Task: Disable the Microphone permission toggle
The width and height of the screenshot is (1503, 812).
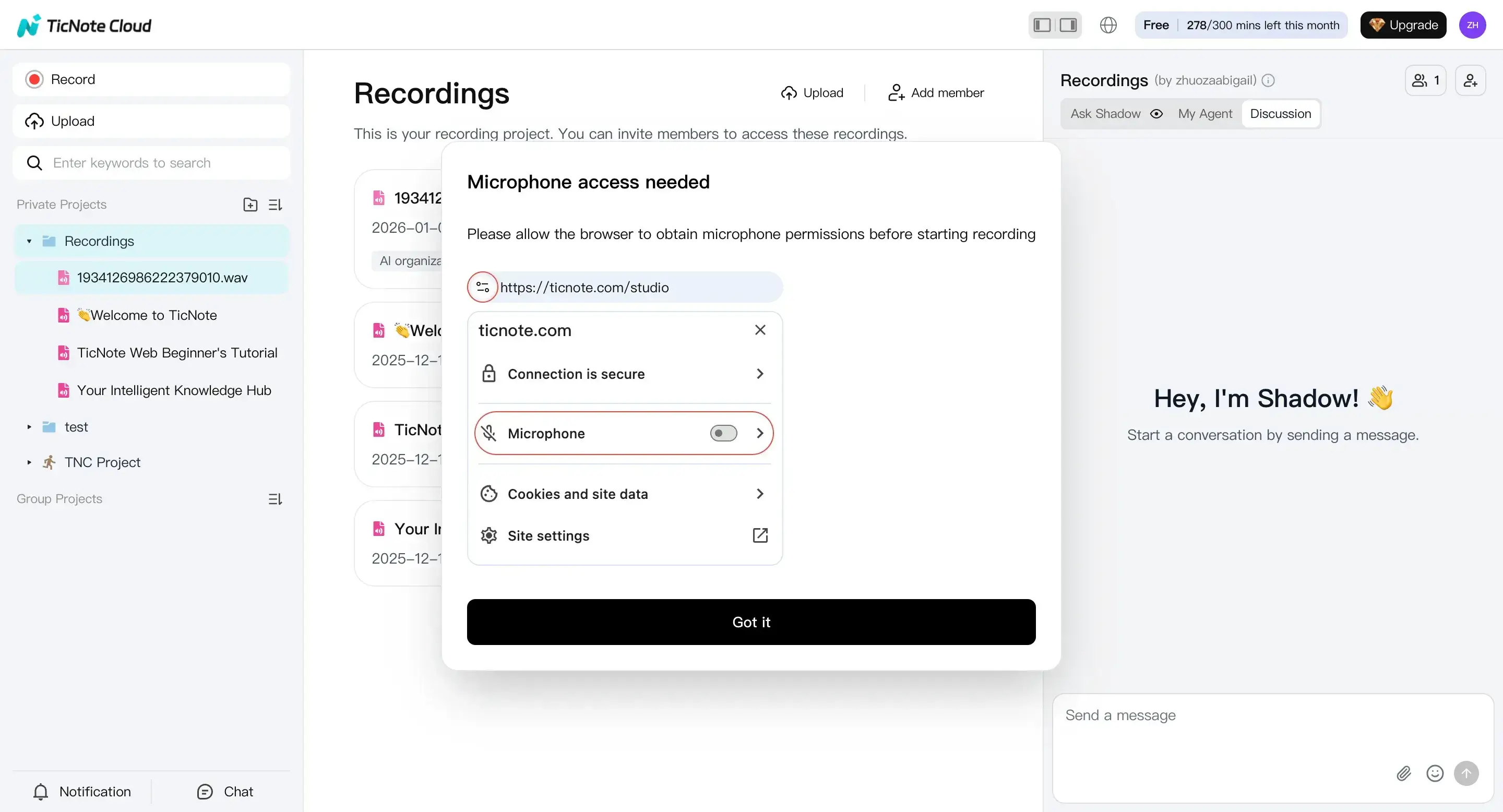Action: (x=723, y=433)
